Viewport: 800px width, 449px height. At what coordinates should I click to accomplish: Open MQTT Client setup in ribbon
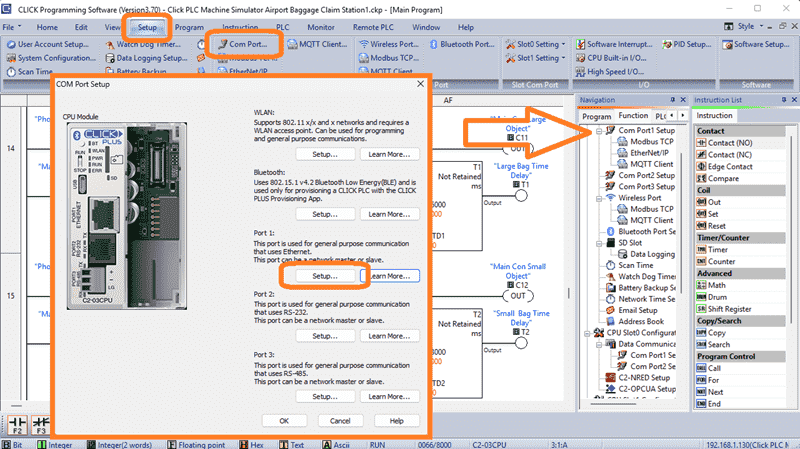pos(322,44)
